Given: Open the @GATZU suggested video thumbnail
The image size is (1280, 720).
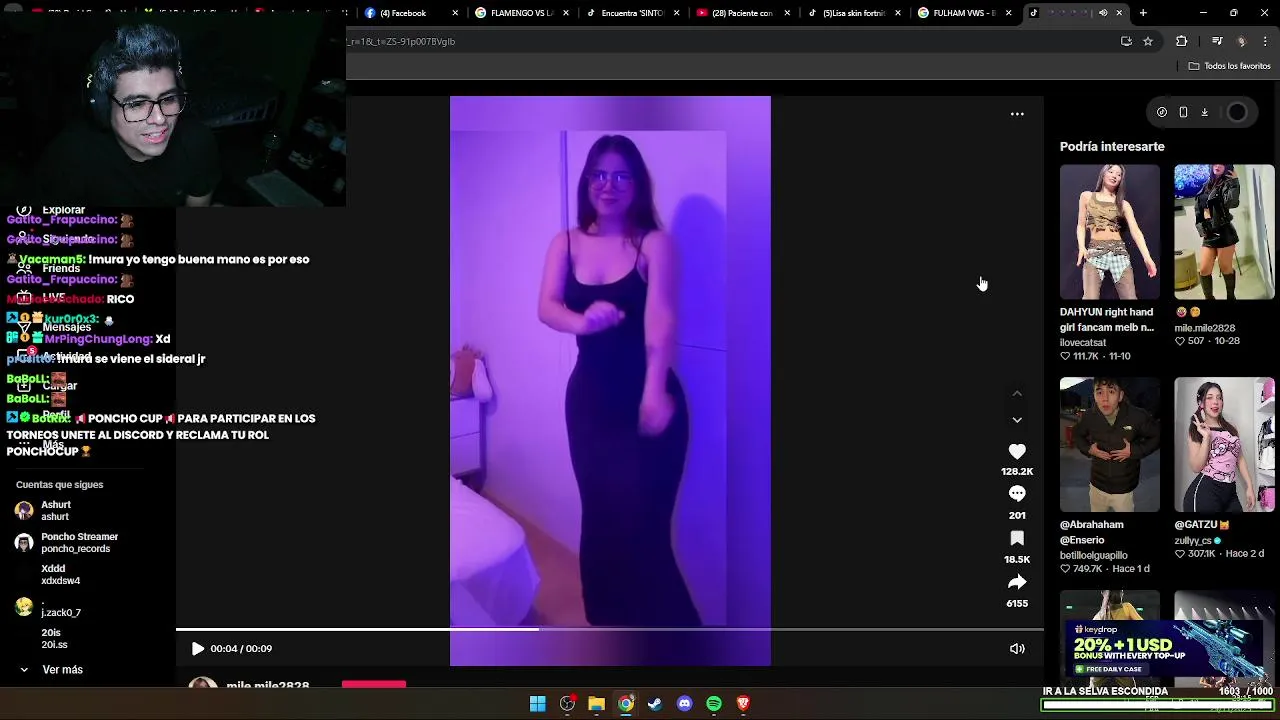Looking at the screenshot, I should click(1224, 445).
